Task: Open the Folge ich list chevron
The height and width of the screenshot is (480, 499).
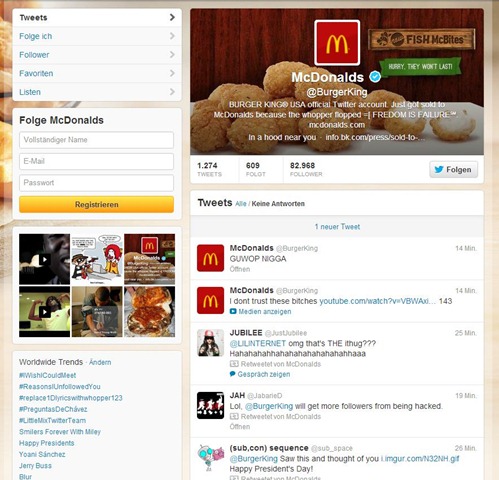Action: point(172,36)
